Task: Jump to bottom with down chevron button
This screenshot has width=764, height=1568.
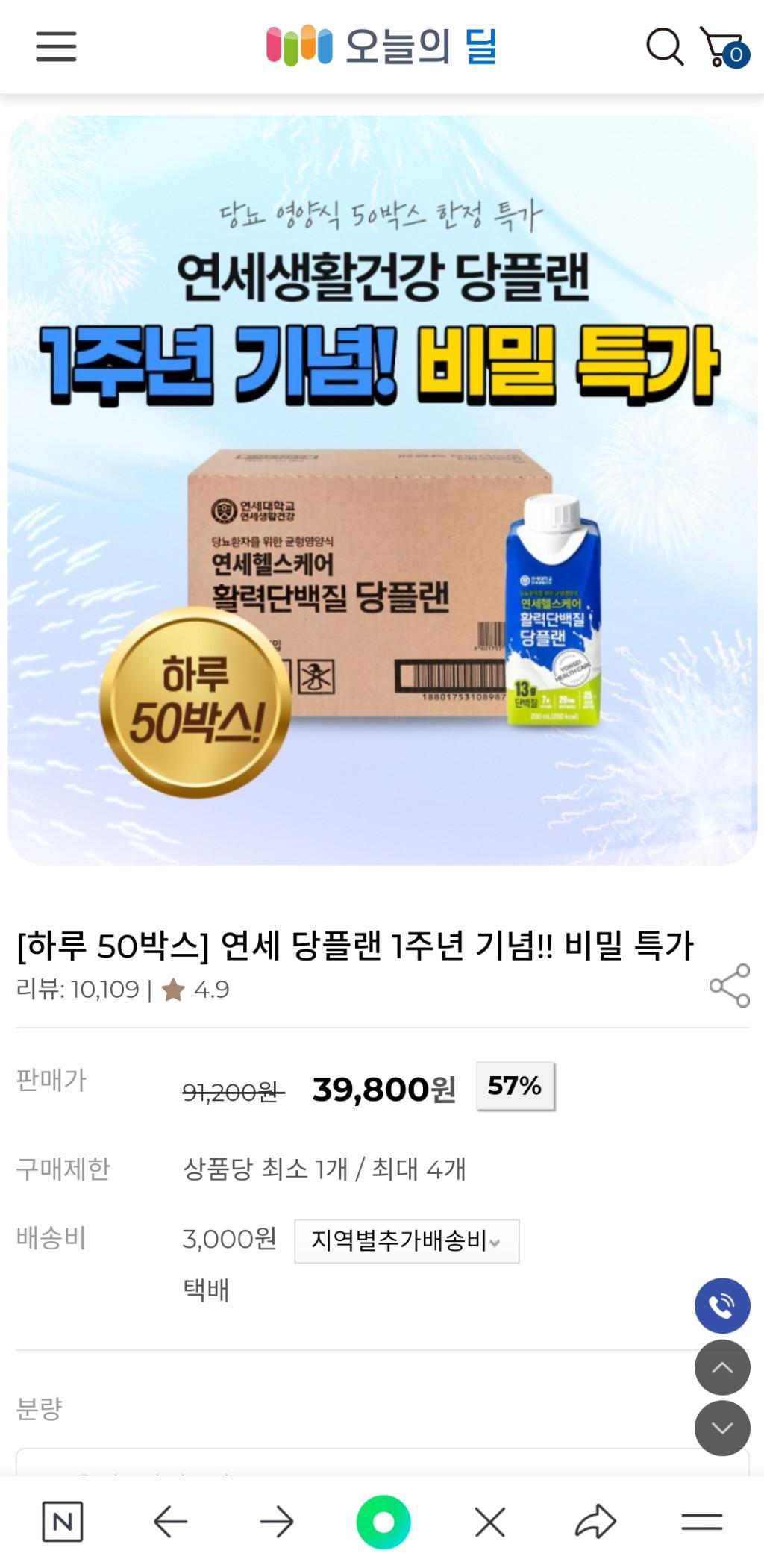Action: (x=722, y=1428)
